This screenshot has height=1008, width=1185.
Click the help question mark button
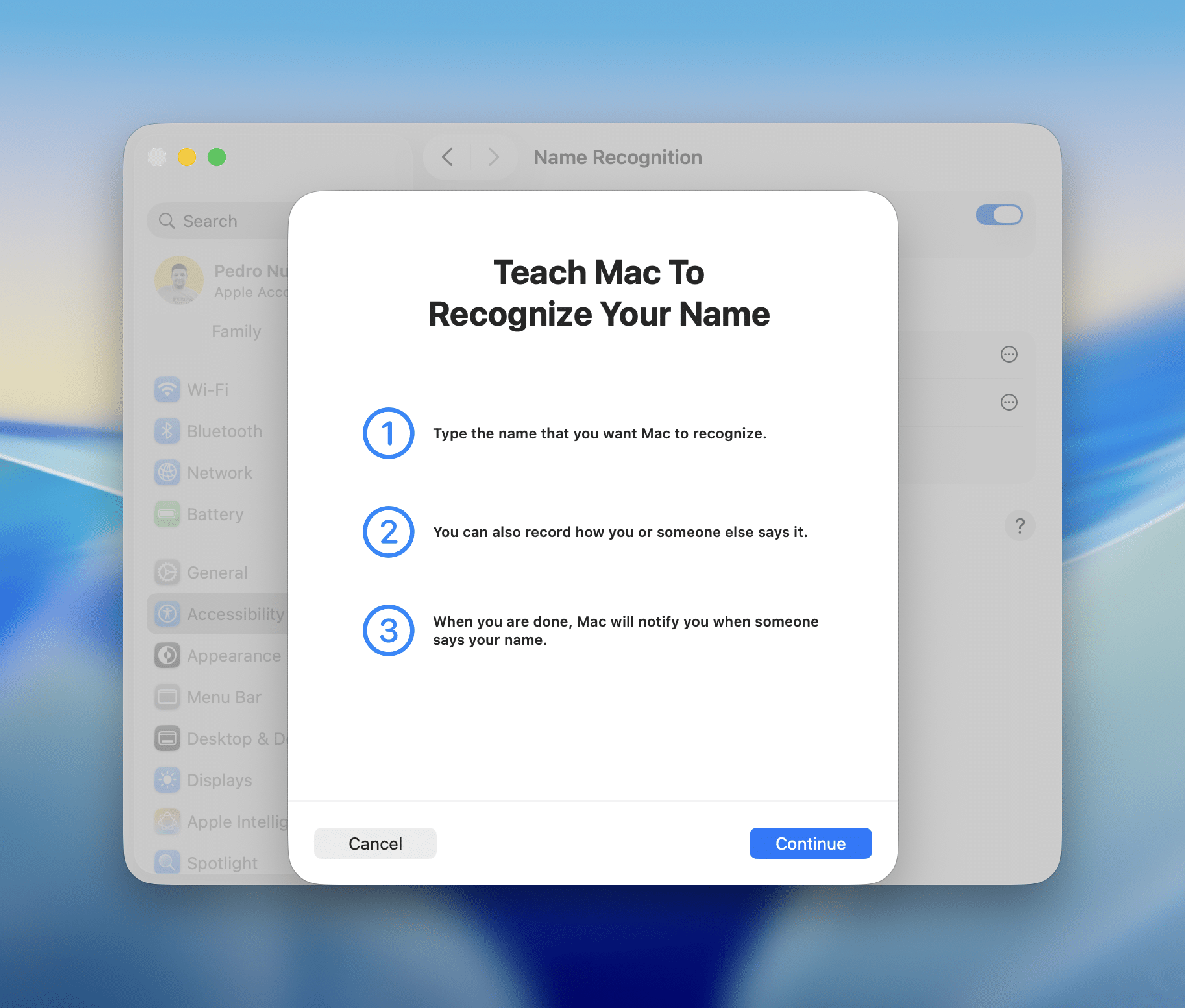click(1020, 525)
